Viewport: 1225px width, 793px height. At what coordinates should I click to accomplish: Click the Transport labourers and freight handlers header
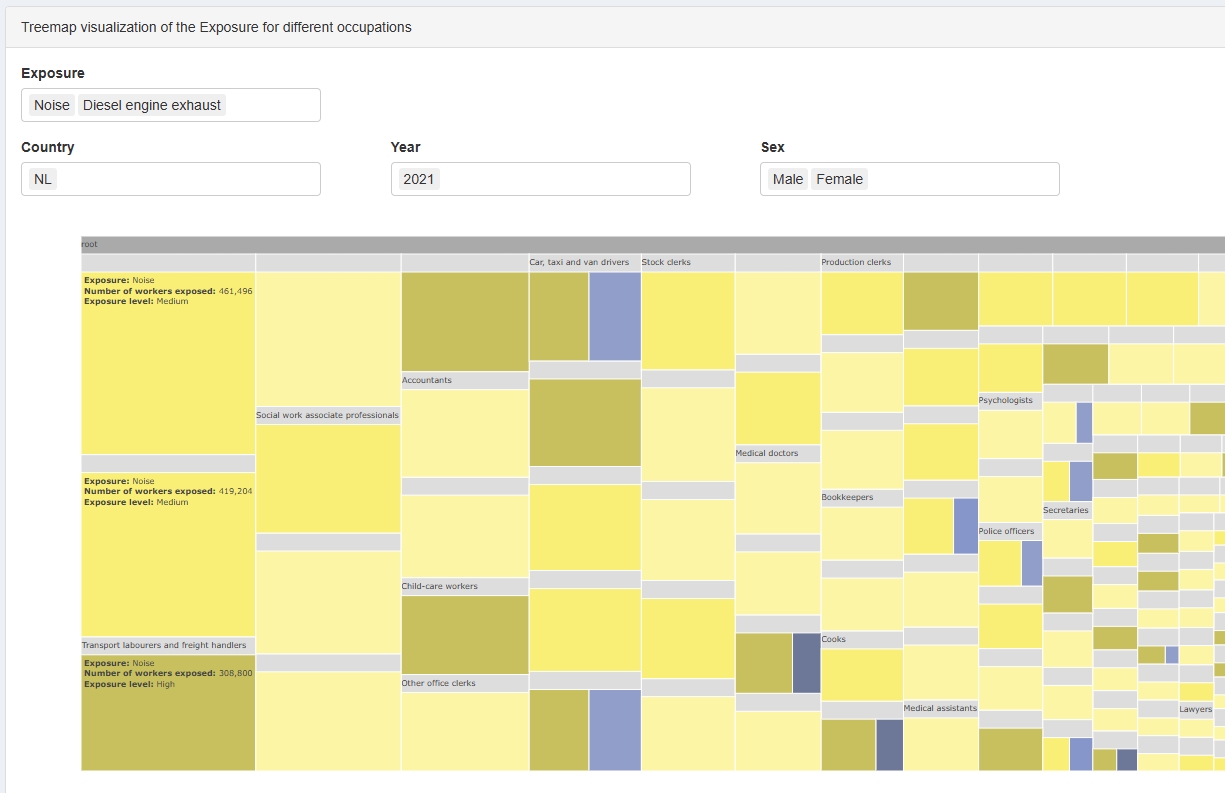point(168,646)
